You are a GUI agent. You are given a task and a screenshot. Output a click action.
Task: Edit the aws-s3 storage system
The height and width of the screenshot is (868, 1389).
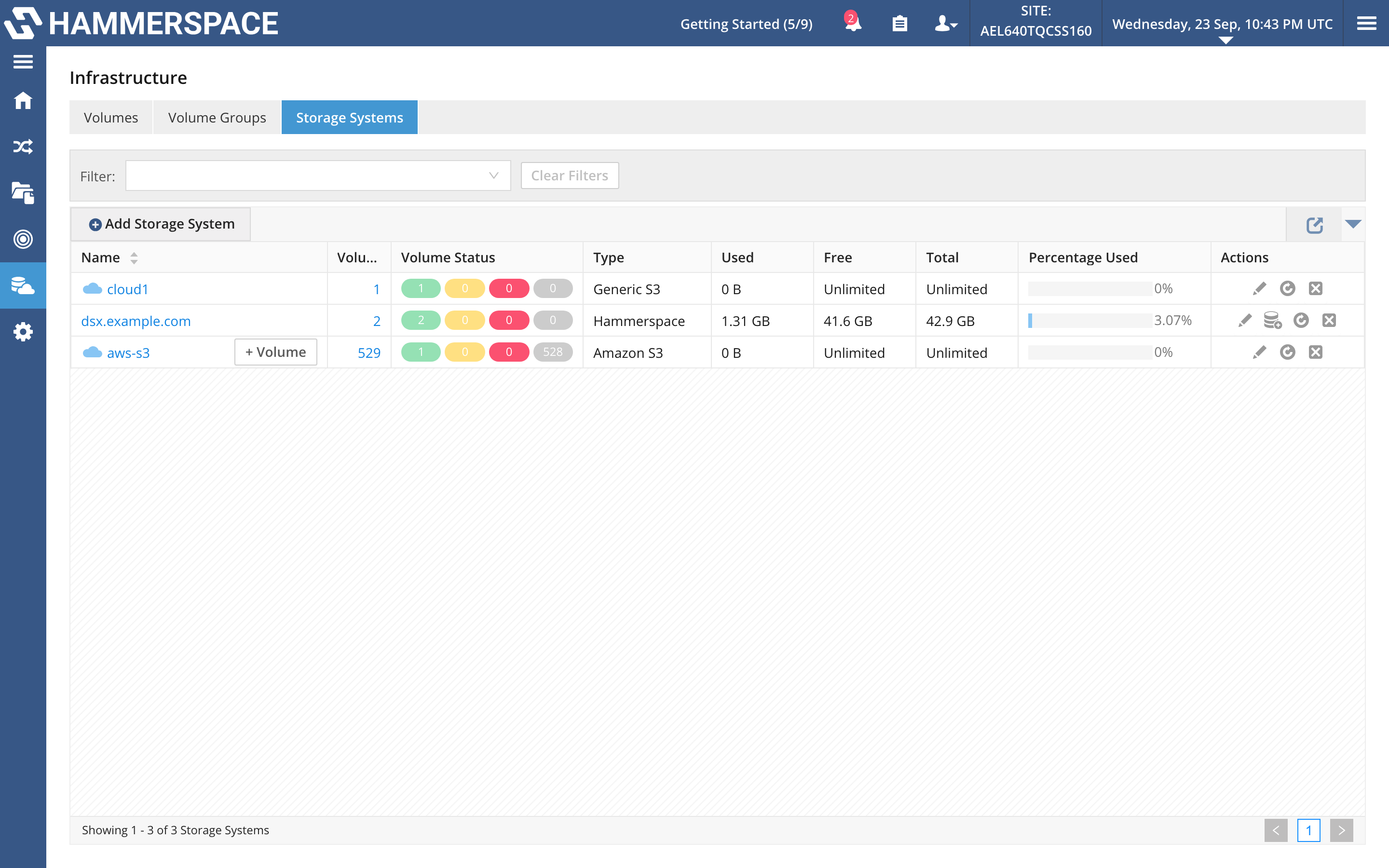pyautogui.click(x=1259, y=352)
